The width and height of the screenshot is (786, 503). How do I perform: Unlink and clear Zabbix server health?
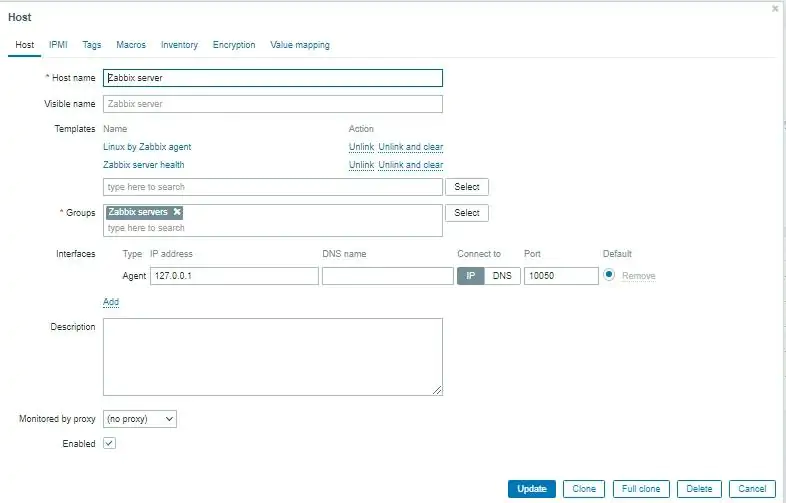pos(411,164)
